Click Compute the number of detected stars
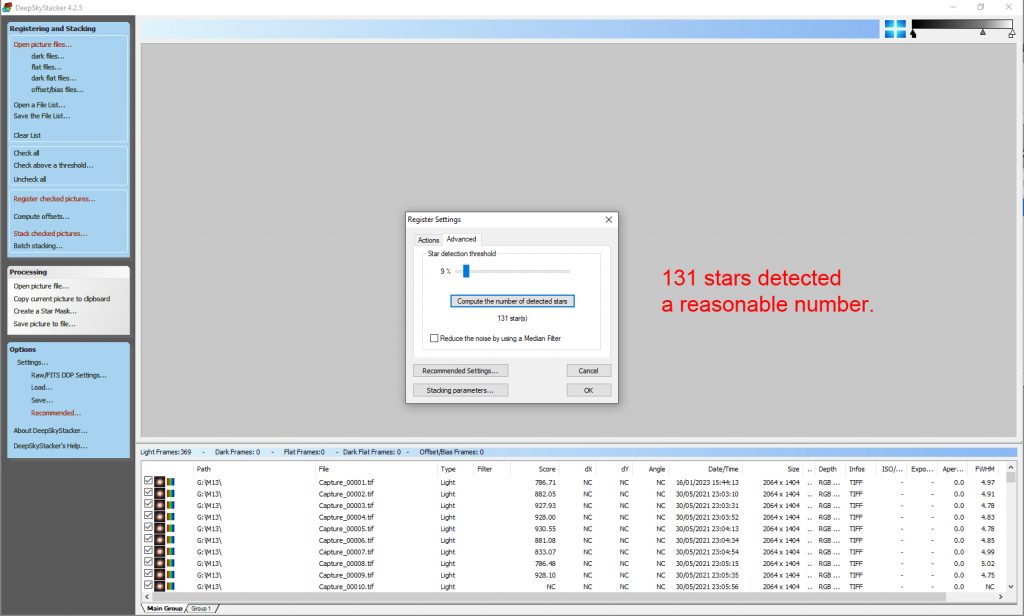Image resolution: width=1024 pixels, height=616 pixels. pyautogui.click(x=512, y=301)
